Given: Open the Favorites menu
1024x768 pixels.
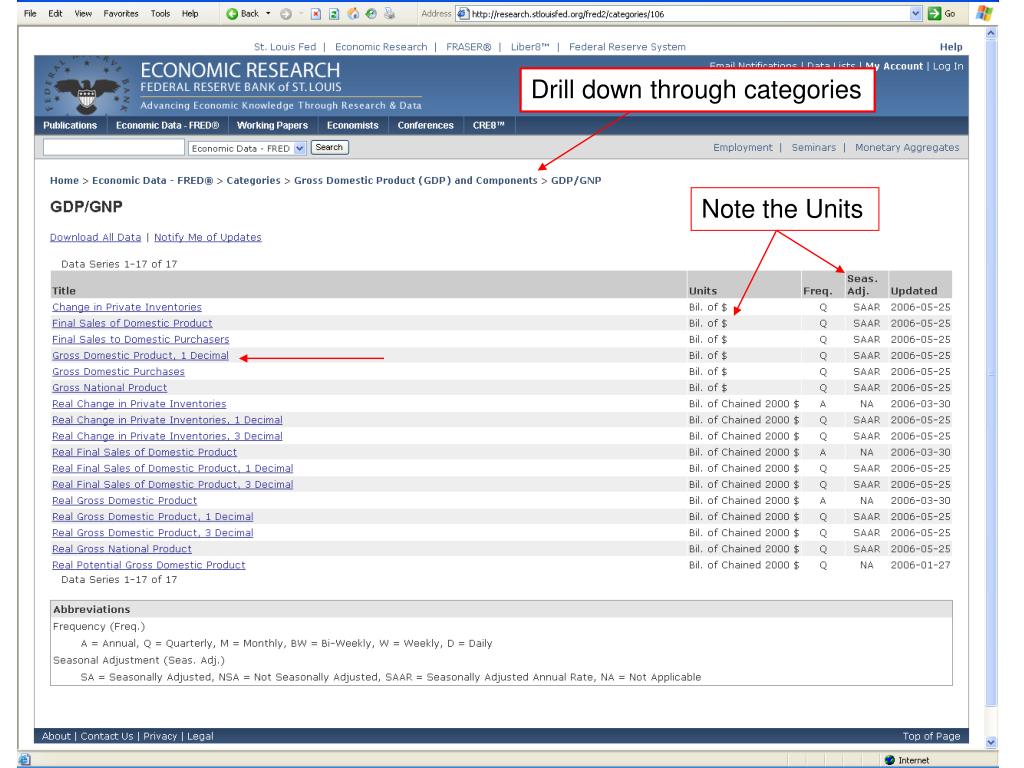Looking at the screenshot, I should tap(121, 14).
